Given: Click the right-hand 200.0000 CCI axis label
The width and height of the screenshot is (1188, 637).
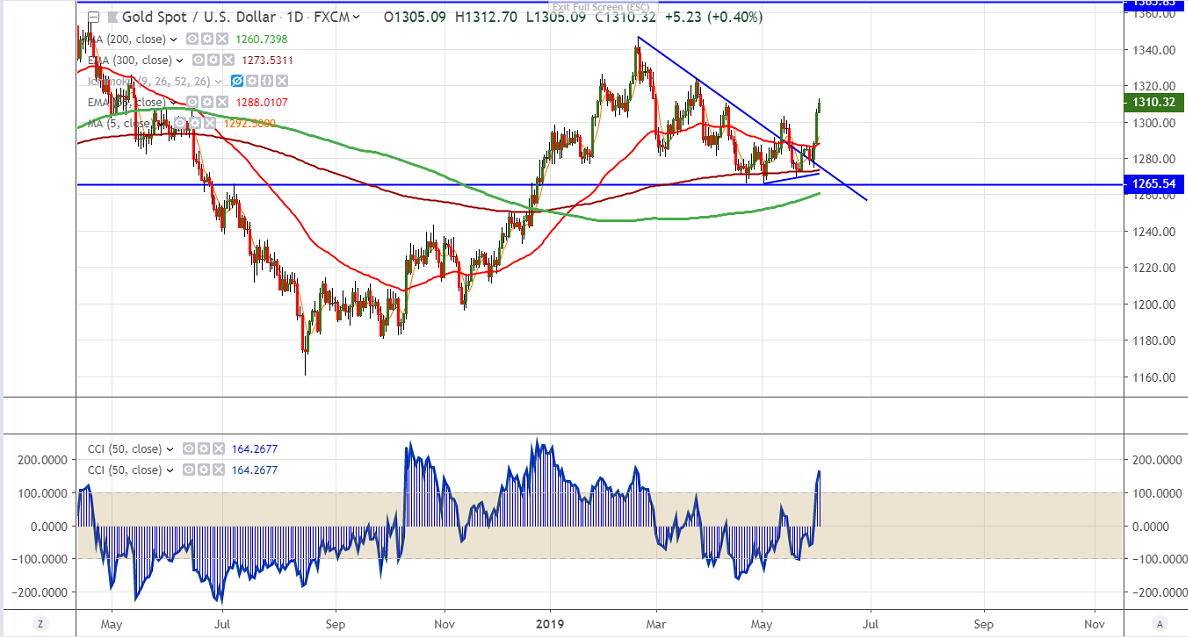Looking at the screenshot, I should click(x=1157, y=460).
